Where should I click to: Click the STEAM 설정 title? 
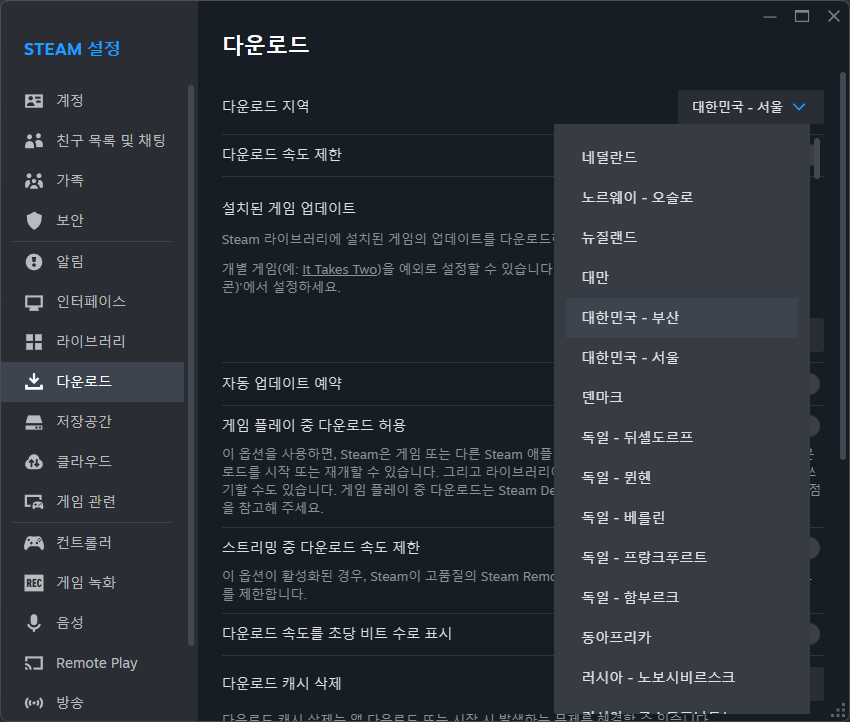pos(72,49)
